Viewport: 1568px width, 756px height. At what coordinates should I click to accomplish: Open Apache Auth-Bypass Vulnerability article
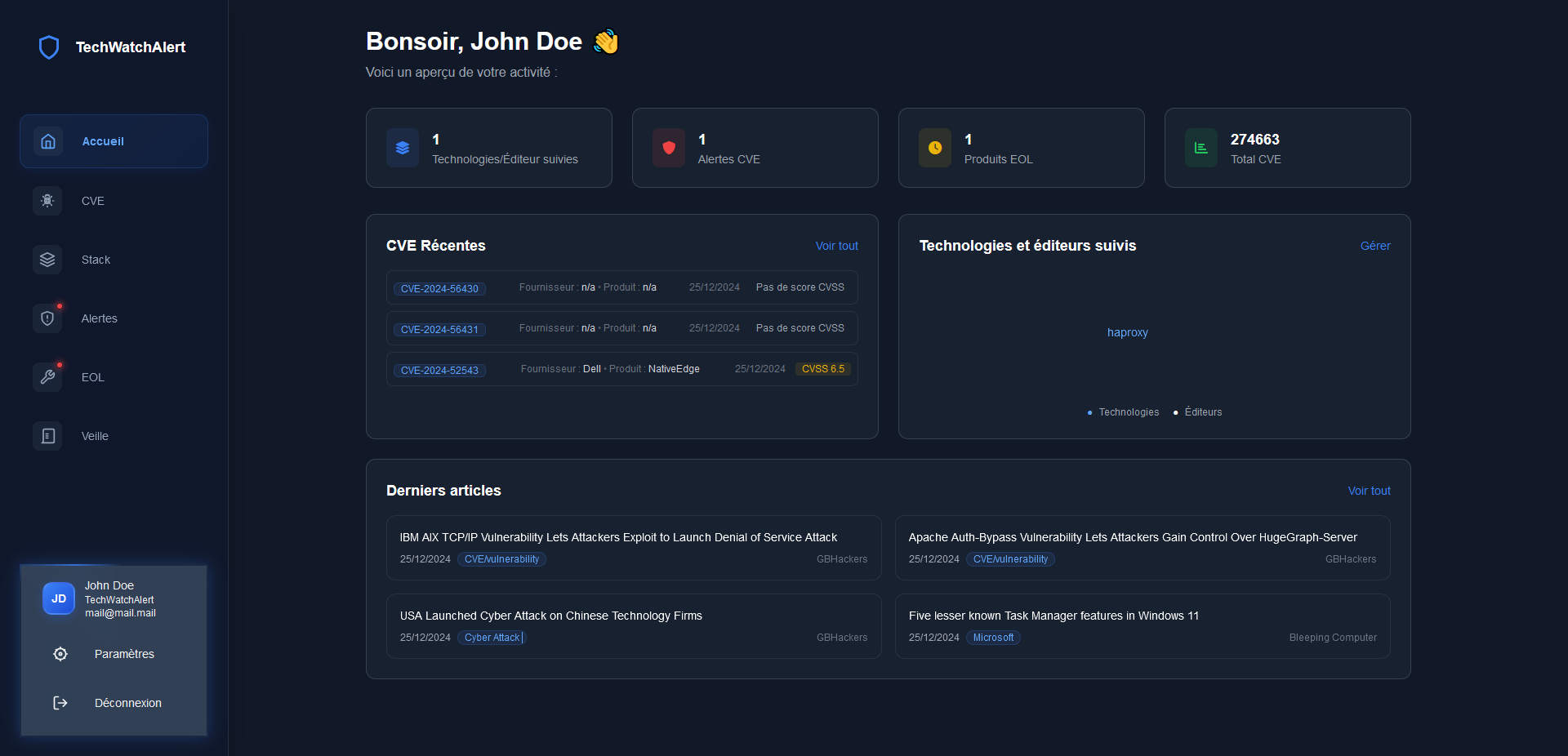coord(1143,548)
